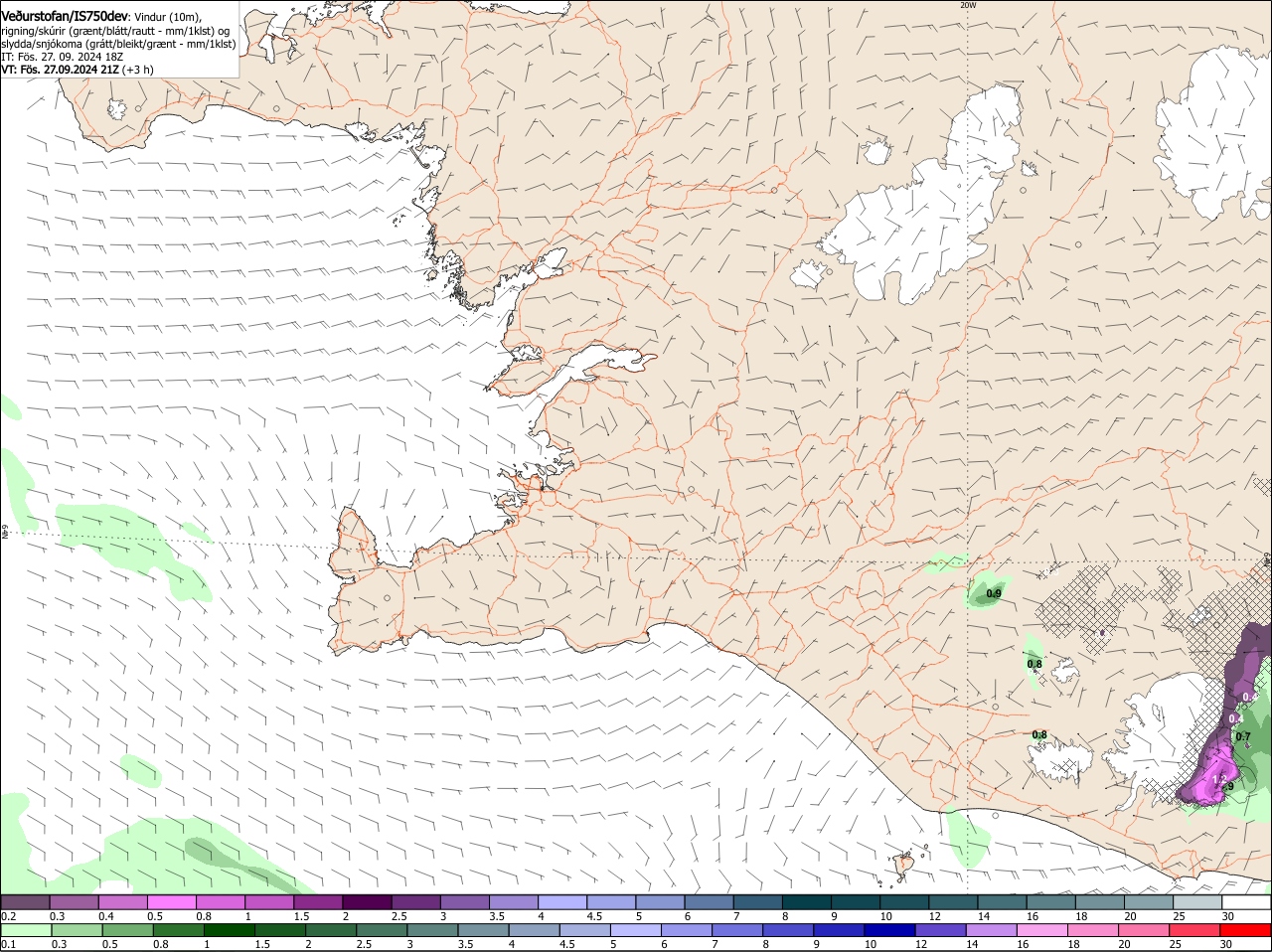Pick upper legend dark teal swatch at 8
Screen dimensions: 1272x952
click(x=806, y=901)
